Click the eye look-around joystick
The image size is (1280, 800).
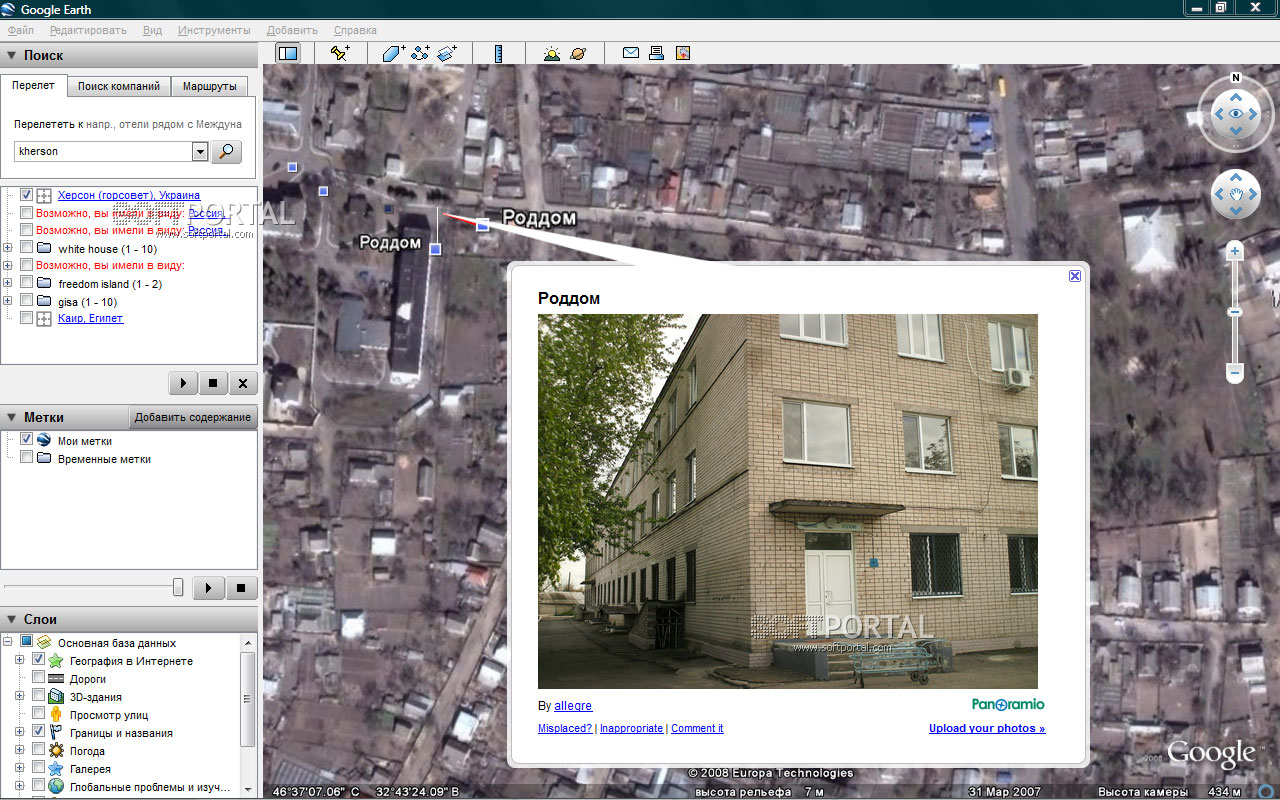click(1236, 114)
